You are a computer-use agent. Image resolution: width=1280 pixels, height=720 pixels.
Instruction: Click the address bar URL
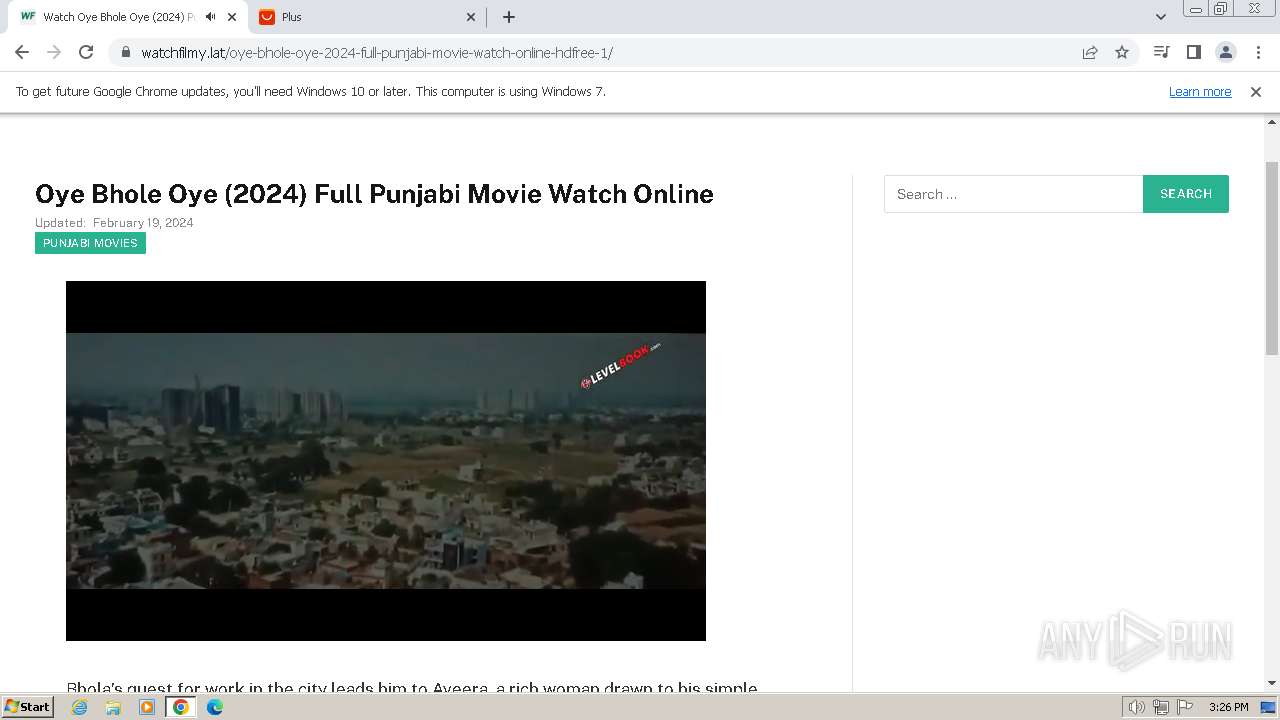(x=377, y=53)
